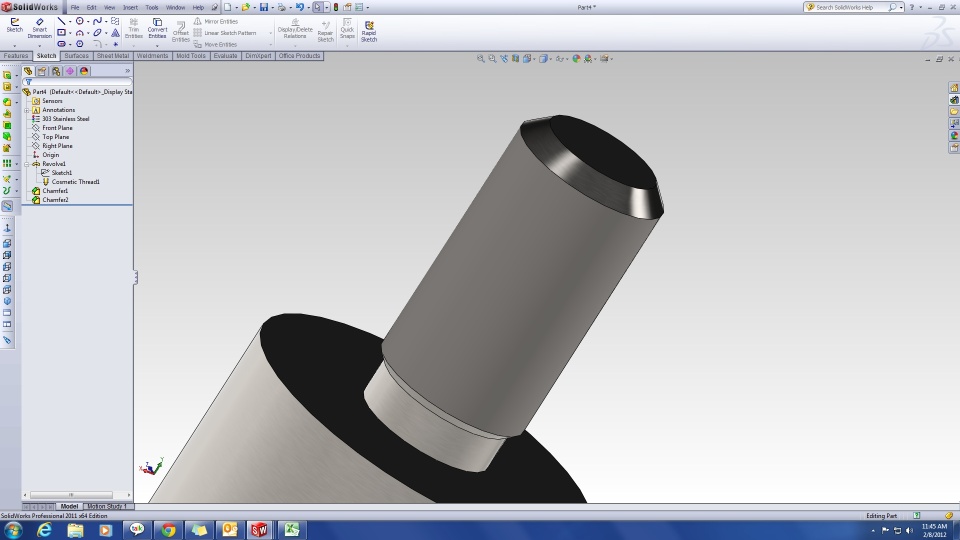Image resolution: width=960 pixels, height=540 pixels.
Task: Select the Sensors item in tree
Action: (x=52, y=101)
